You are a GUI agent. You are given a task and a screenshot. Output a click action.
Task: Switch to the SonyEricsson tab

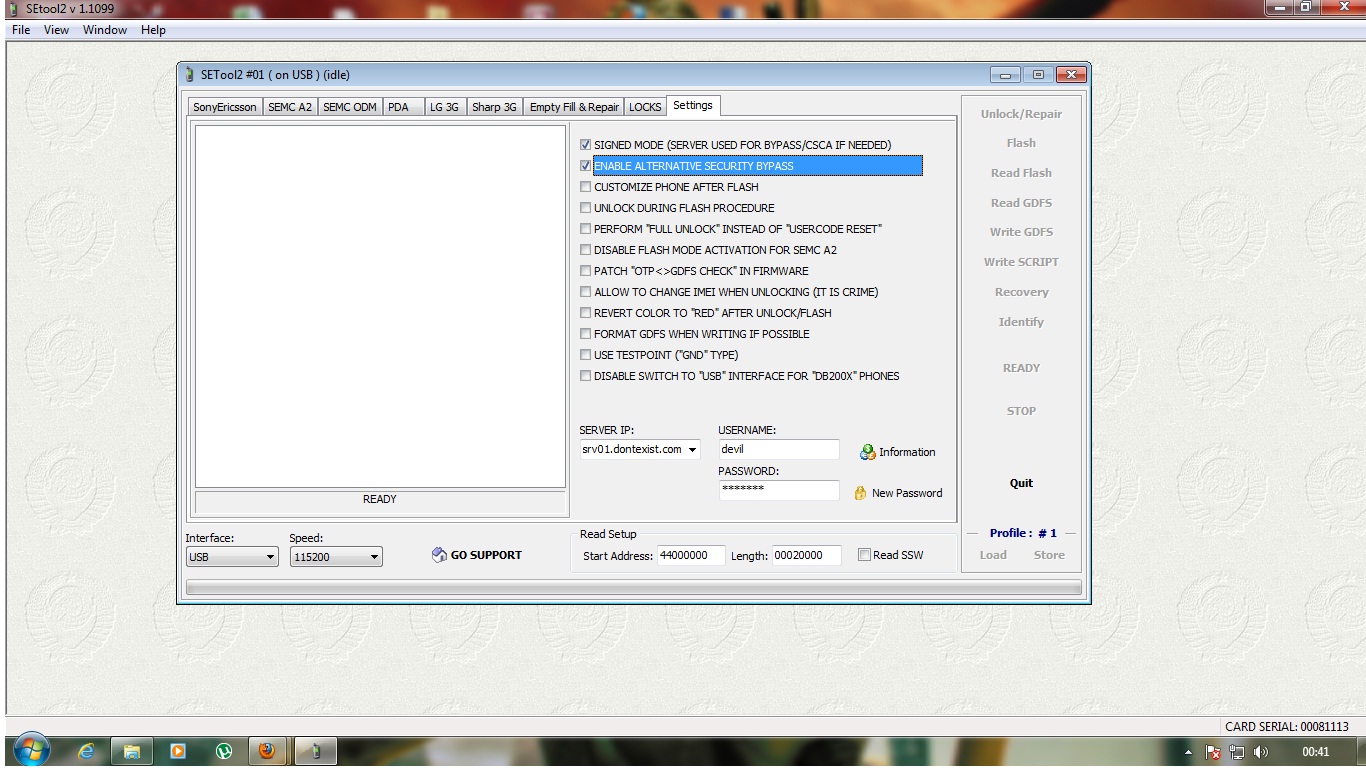tap(225, 107)
